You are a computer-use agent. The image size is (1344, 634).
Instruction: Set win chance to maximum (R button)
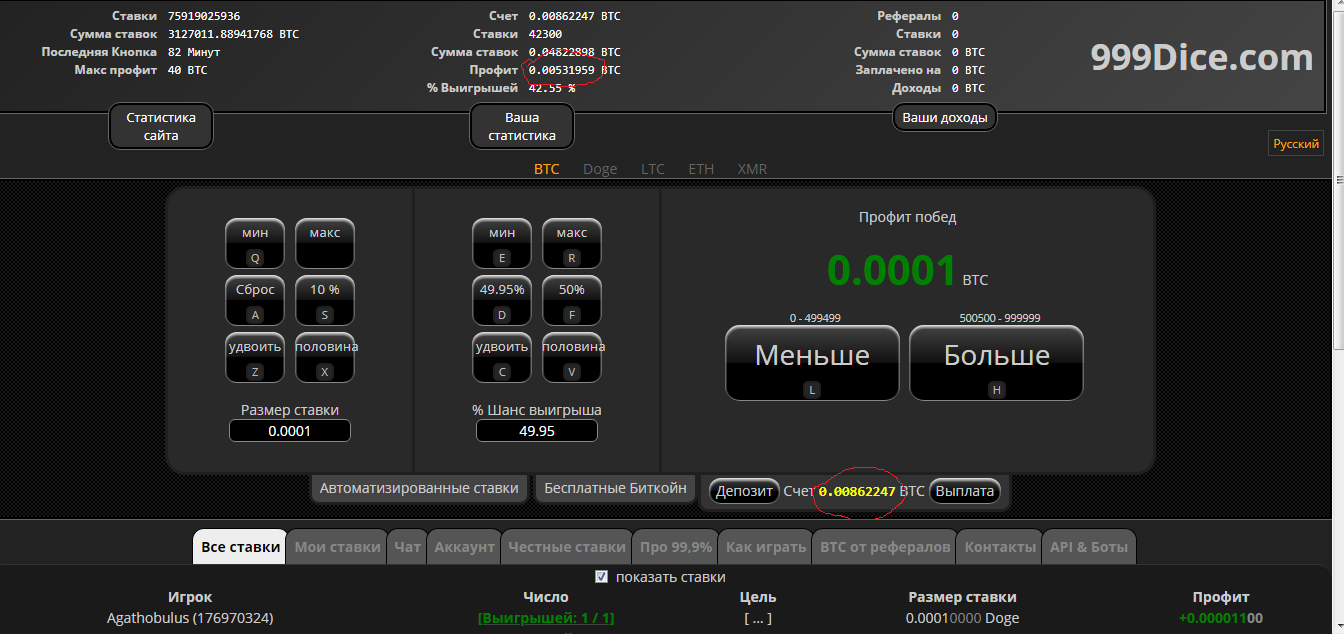[x=572, y=244]
